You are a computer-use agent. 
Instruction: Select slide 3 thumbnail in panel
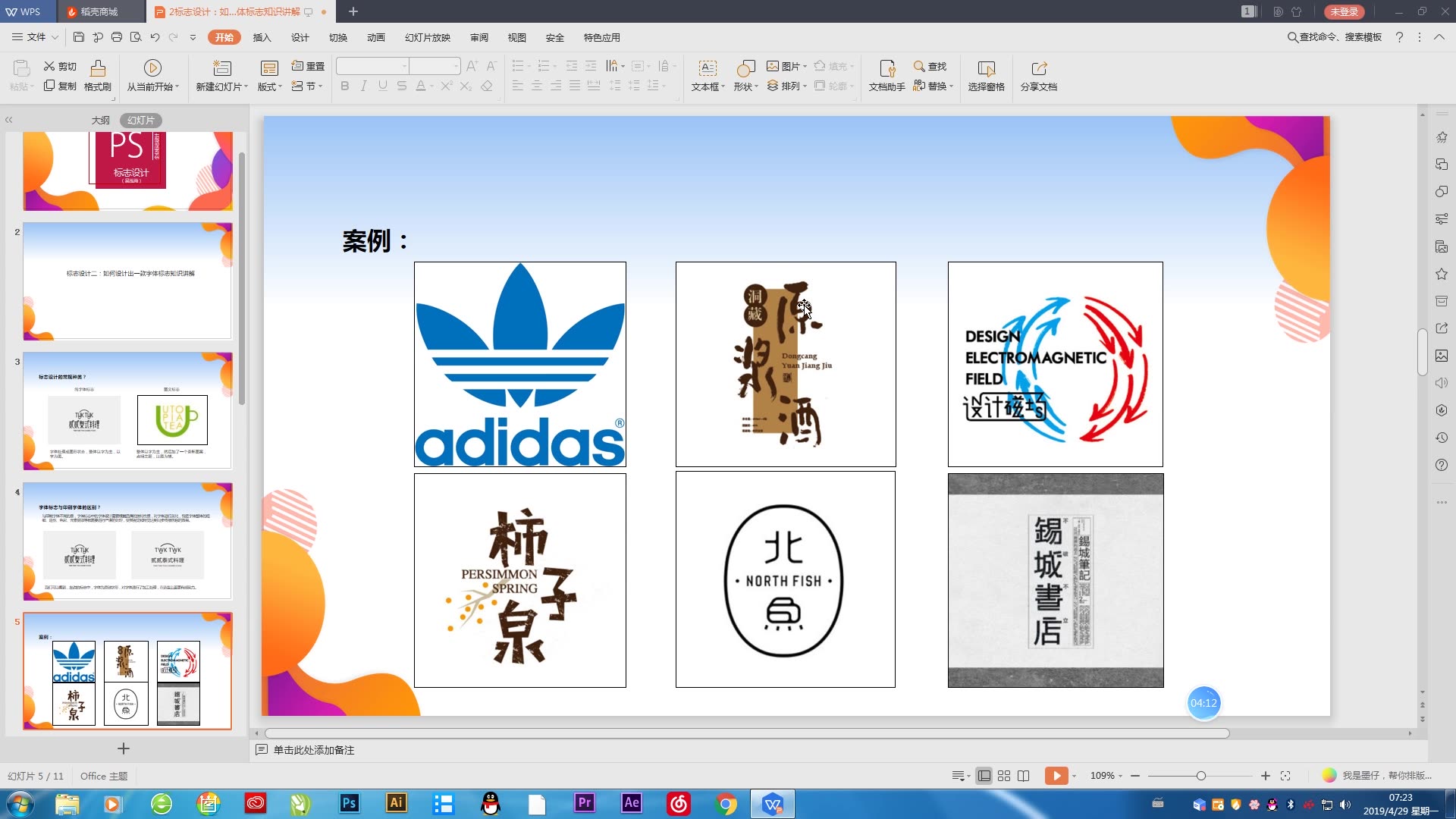point(127,410)
